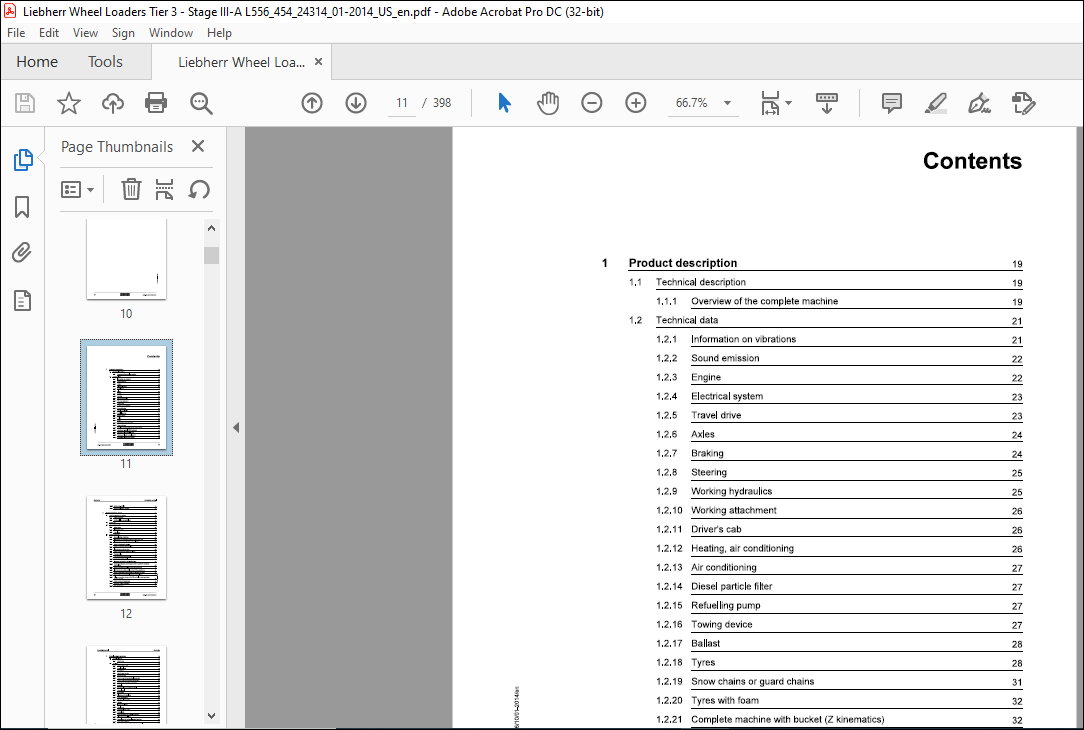Click the 'Contents' page heading

[x=972, y=161]
